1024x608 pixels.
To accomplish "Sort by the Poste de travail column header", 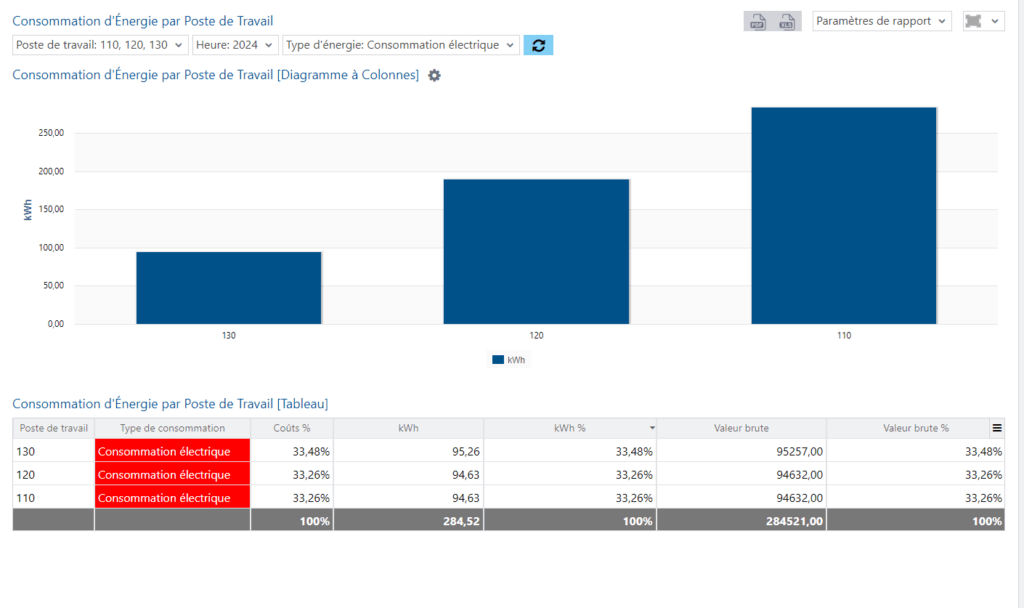I will point(54,428).
